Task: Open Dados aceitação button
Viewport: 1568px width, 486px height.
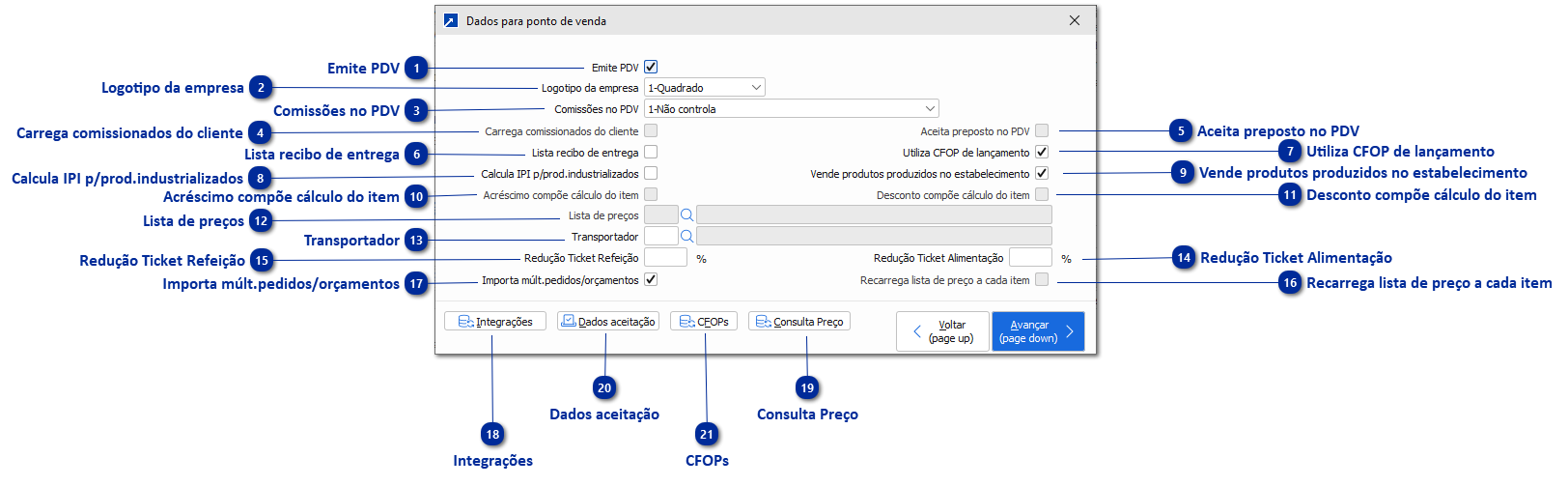Action: click(x=608, y=321)
